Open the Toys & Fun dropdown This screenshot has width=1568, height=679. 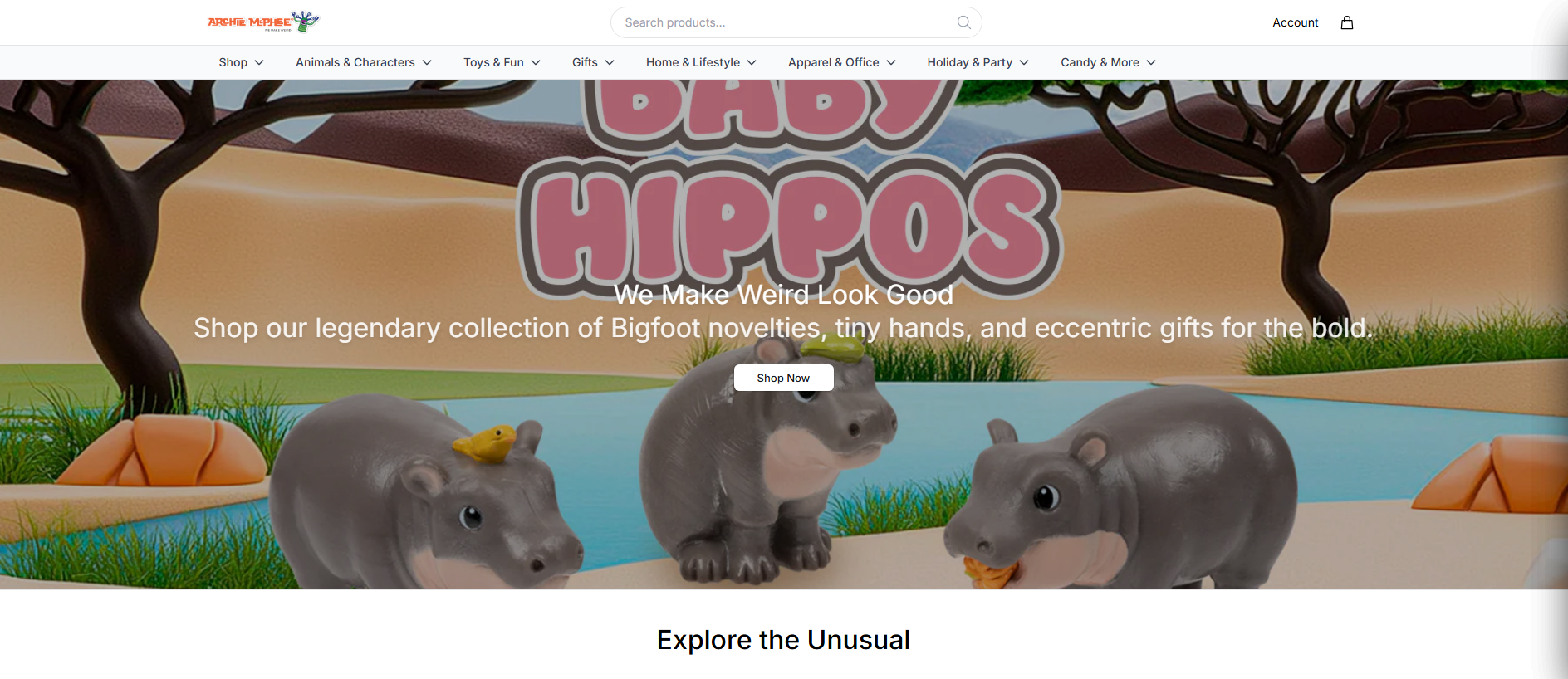pos(502,62)
